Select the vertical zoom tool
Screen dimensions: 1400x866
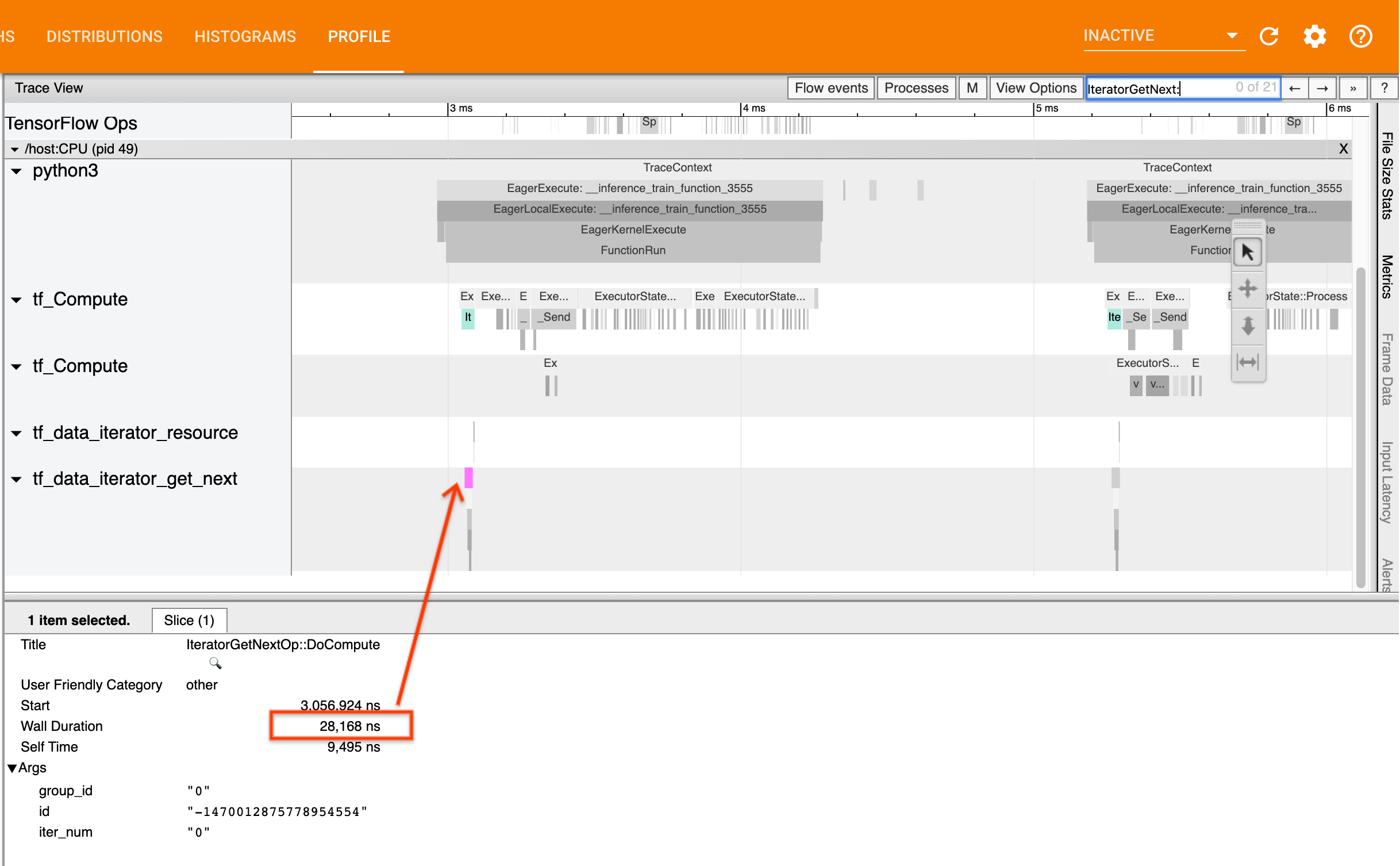(1248, 326)
